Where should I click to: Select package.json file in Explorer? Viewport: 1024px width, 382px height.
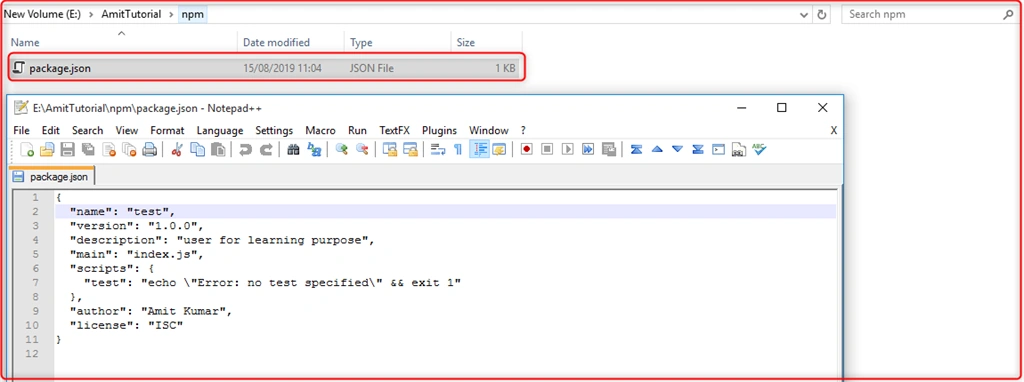pos(265,67)
